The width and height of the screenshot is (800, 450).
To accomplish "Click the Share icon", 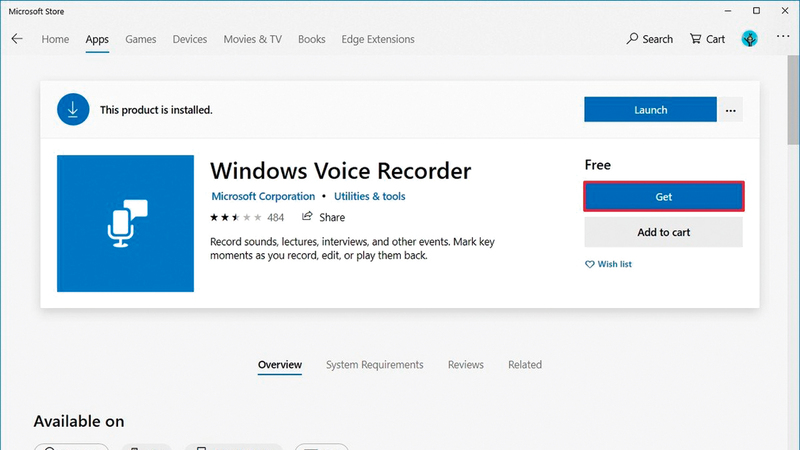I will tap(308, 217).
